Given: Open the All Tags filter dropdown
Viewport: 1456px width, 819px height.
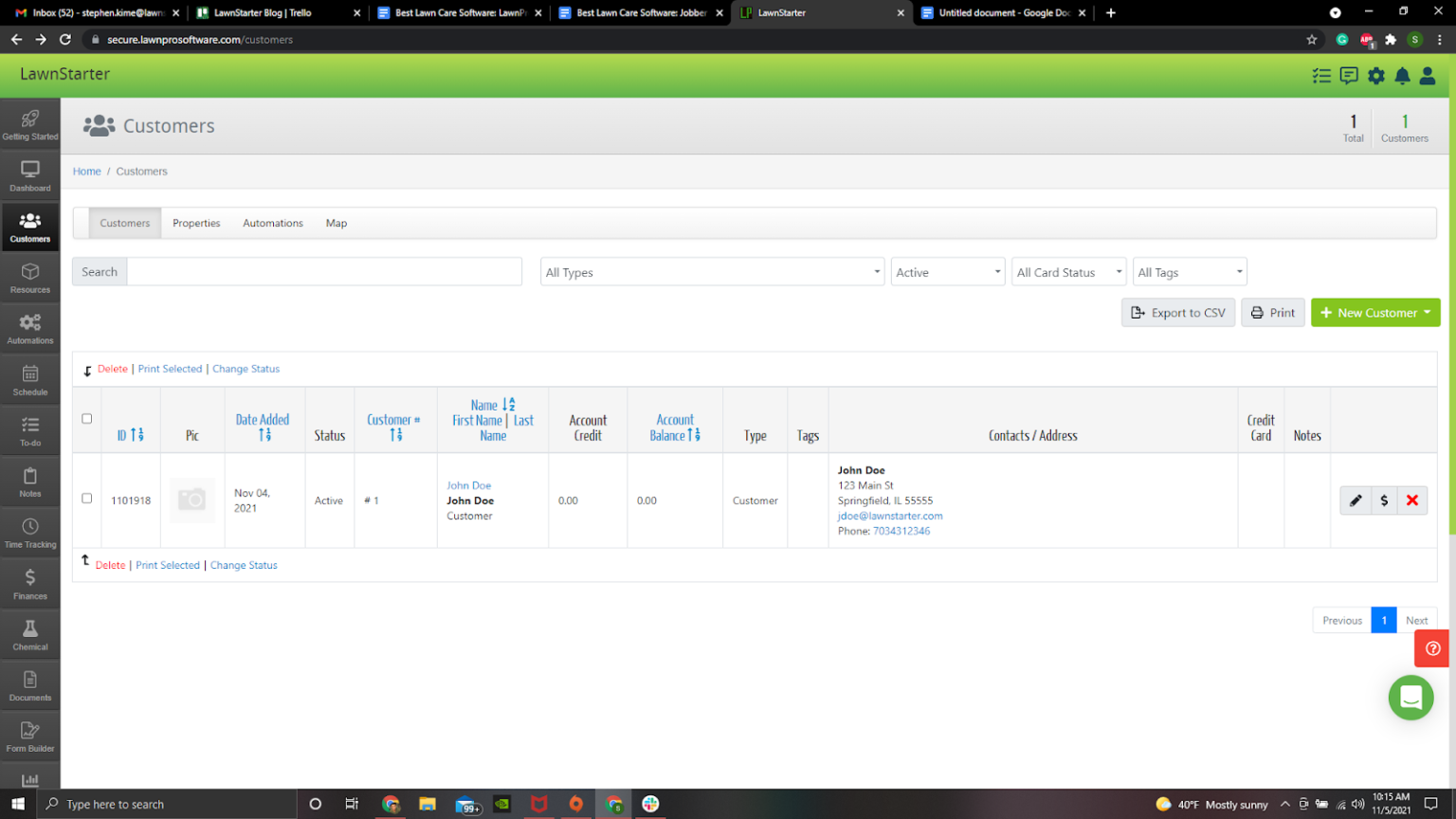Looking at the screenshot, I should [x=1189, y=272].
